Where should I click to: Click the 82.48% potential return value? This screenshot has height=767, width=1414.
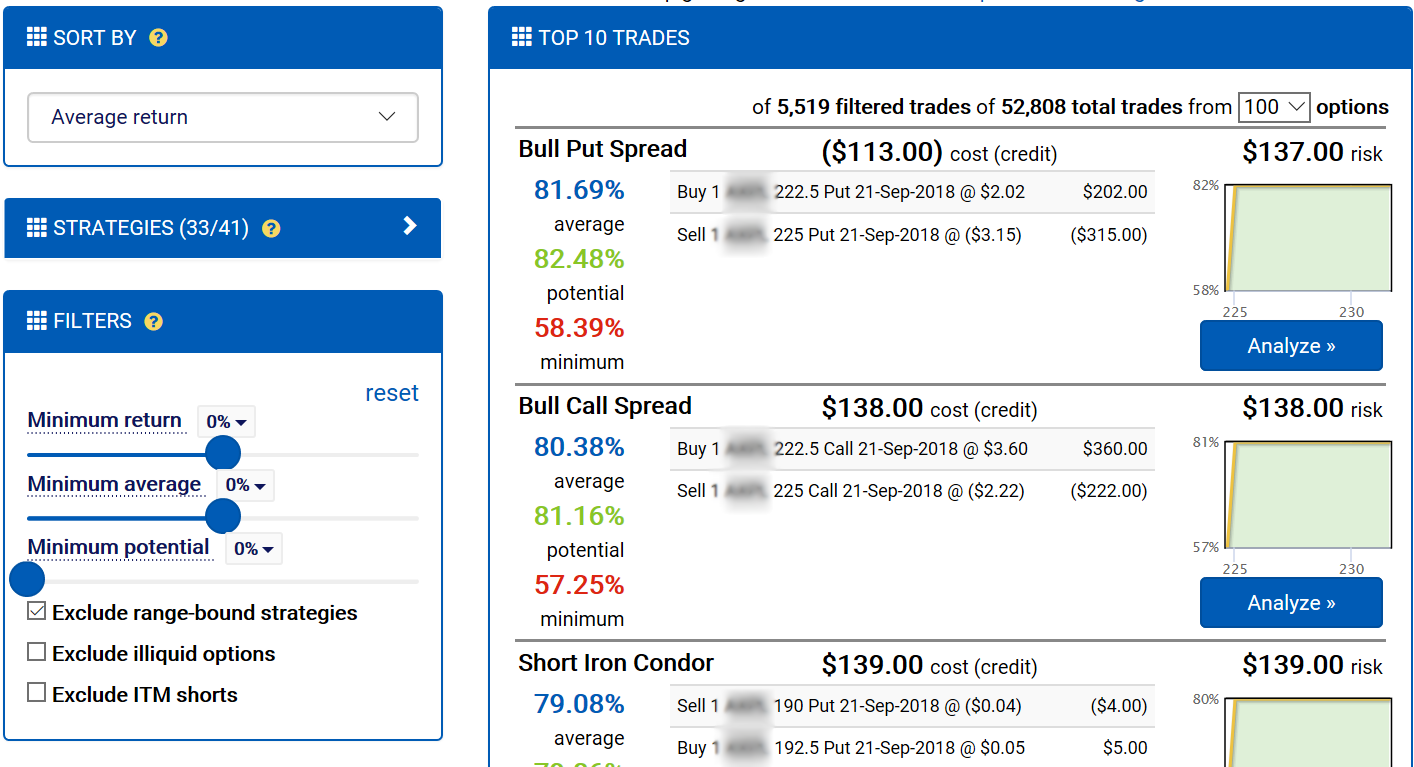pos(579,259)
